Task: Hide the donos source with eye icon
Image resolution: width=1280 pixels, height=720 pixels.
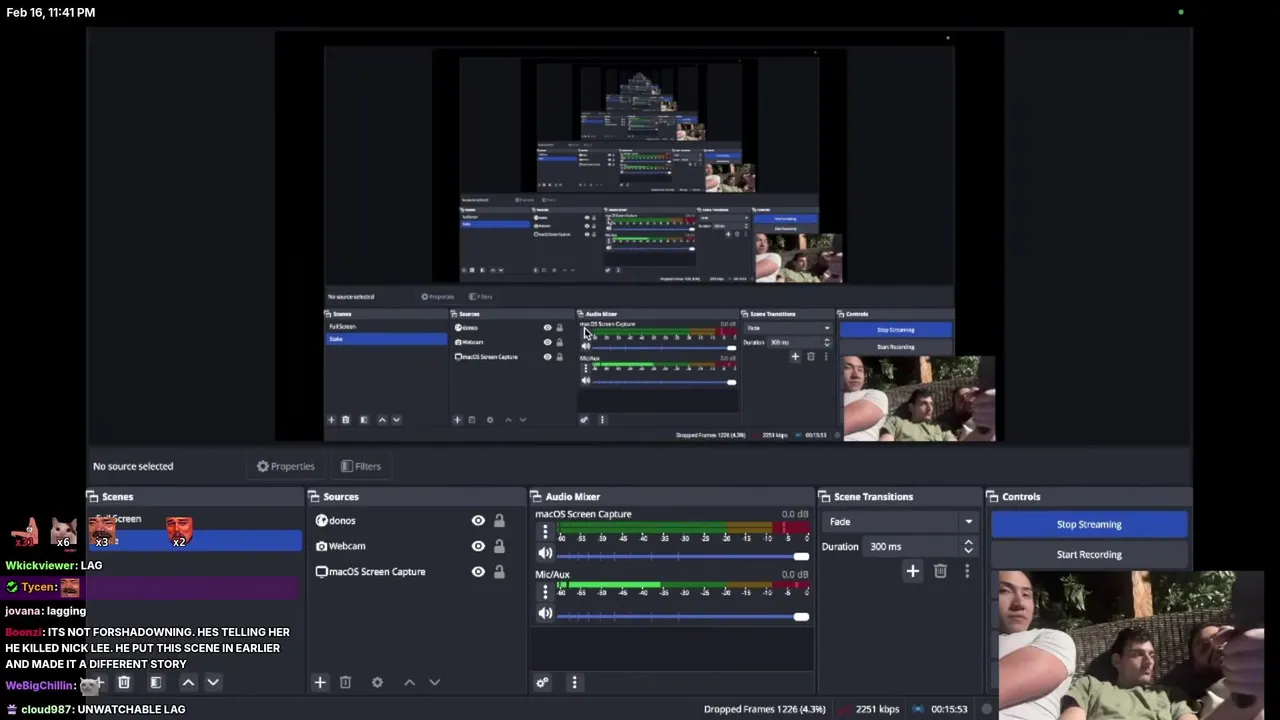Action: pyautogui.click(x=478, y=520)
